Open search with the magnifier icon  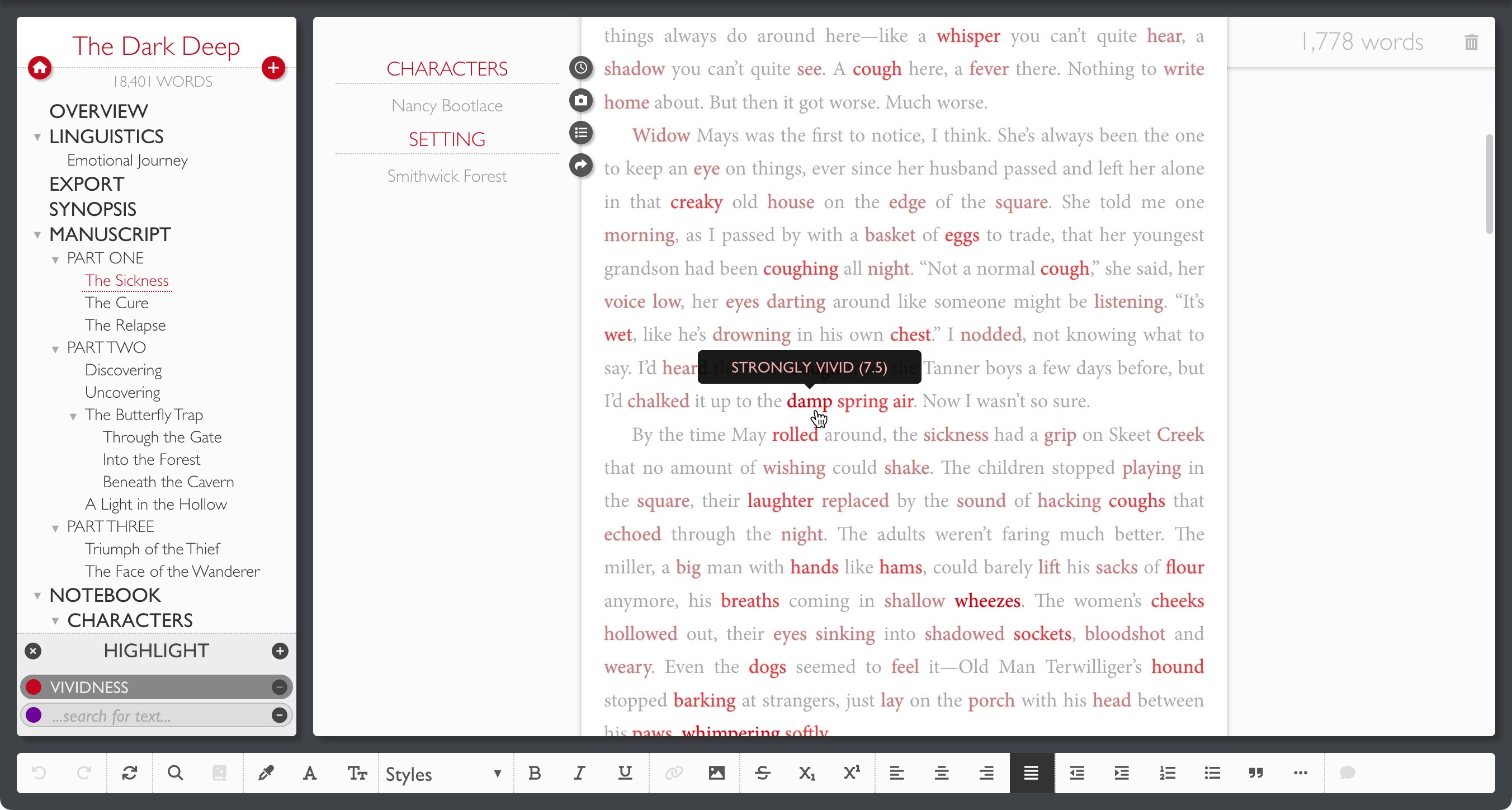[x=175, y=773]
